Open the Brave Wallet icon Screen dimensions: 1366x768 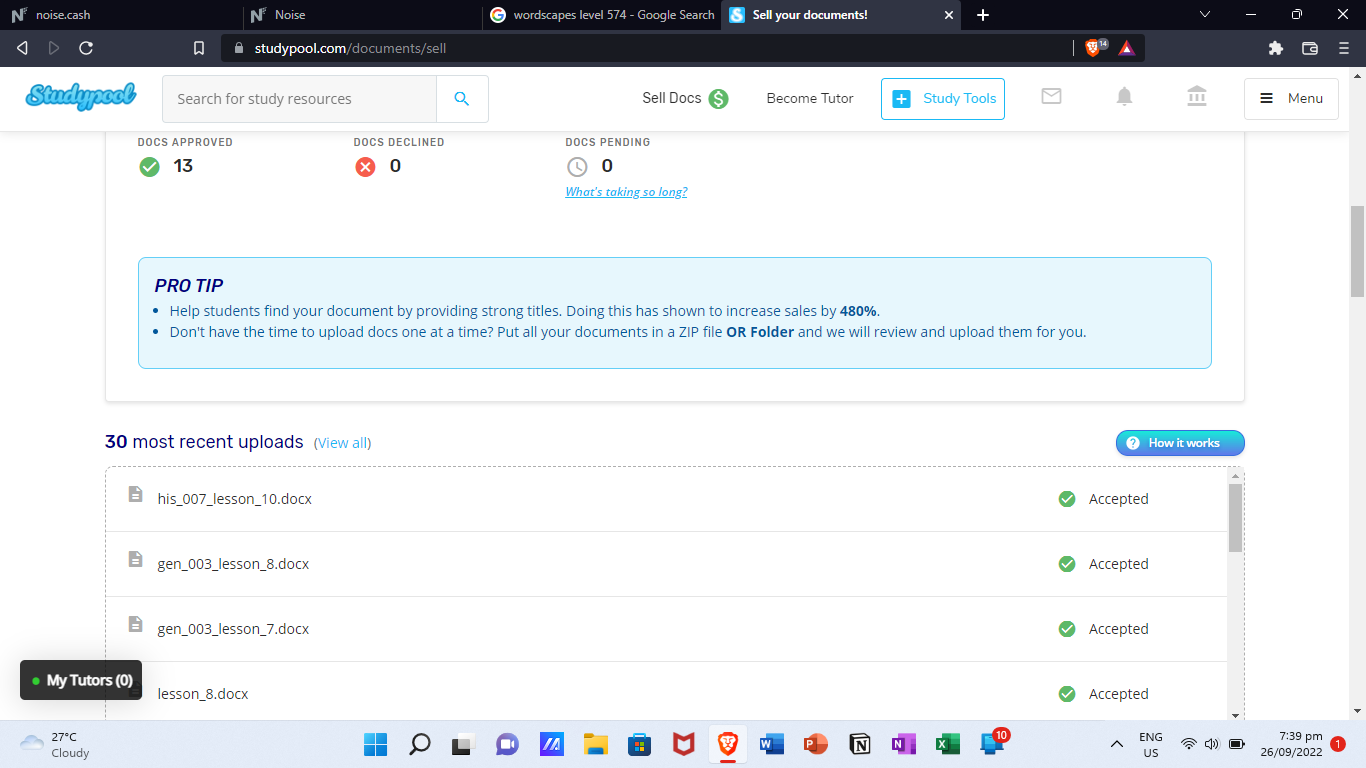tap(1310, 48)
